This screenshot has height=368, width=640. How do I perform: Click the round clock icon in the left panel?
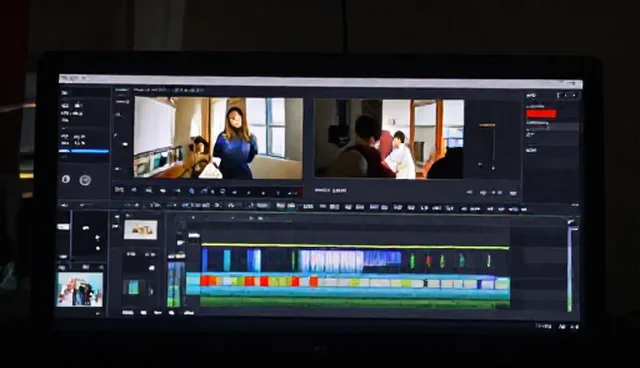[x=85, y=180]
